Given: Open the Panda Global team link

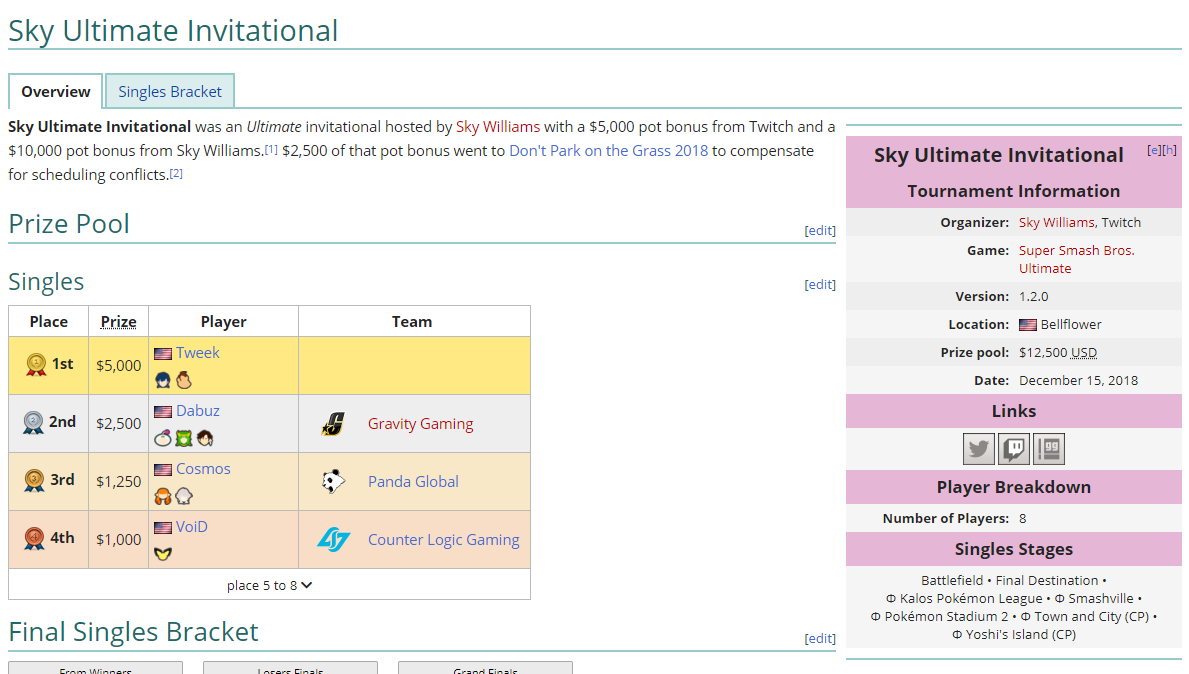Looking at the screenshot, I should (413, 481).
